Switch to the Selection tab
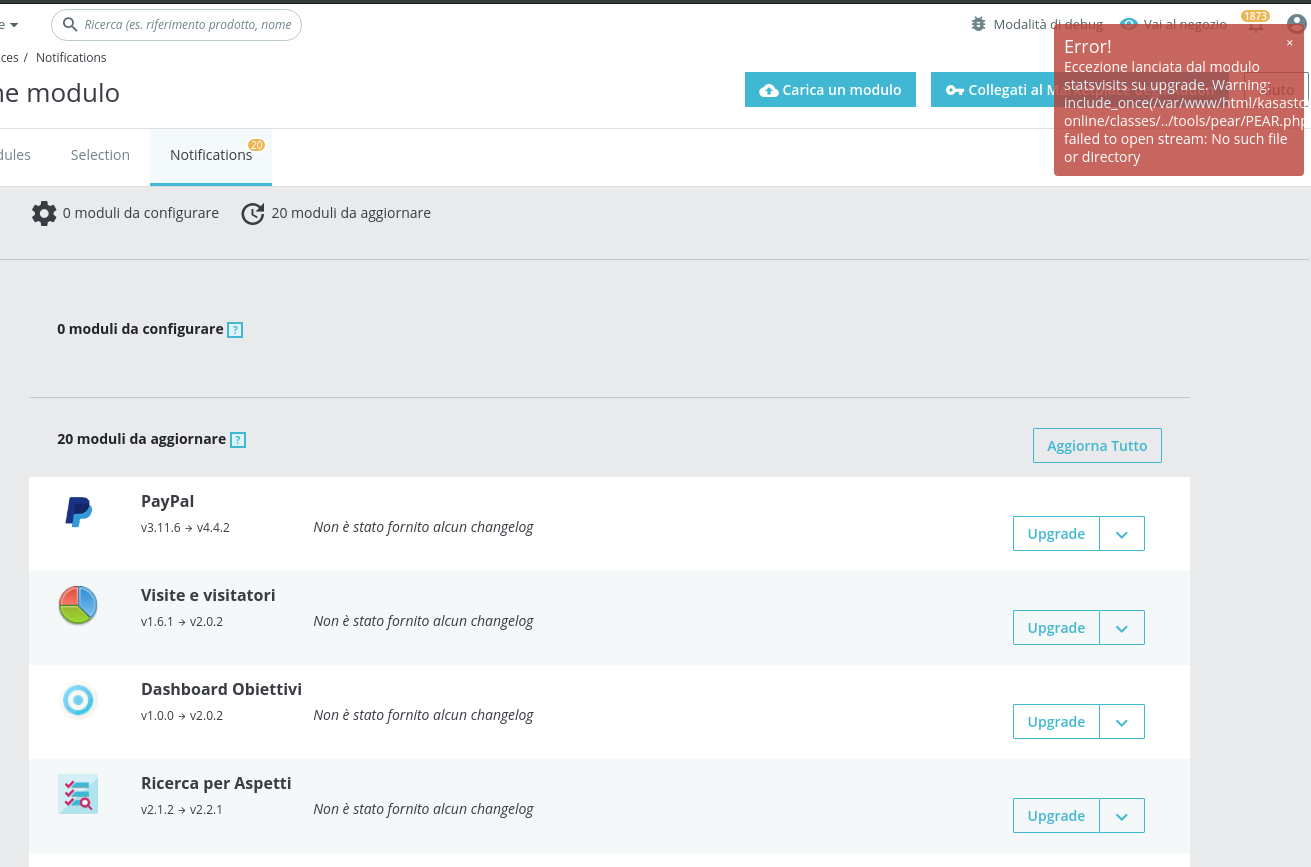The width and height of the screenshot is (1311, 867). click(x=100, y=155)
